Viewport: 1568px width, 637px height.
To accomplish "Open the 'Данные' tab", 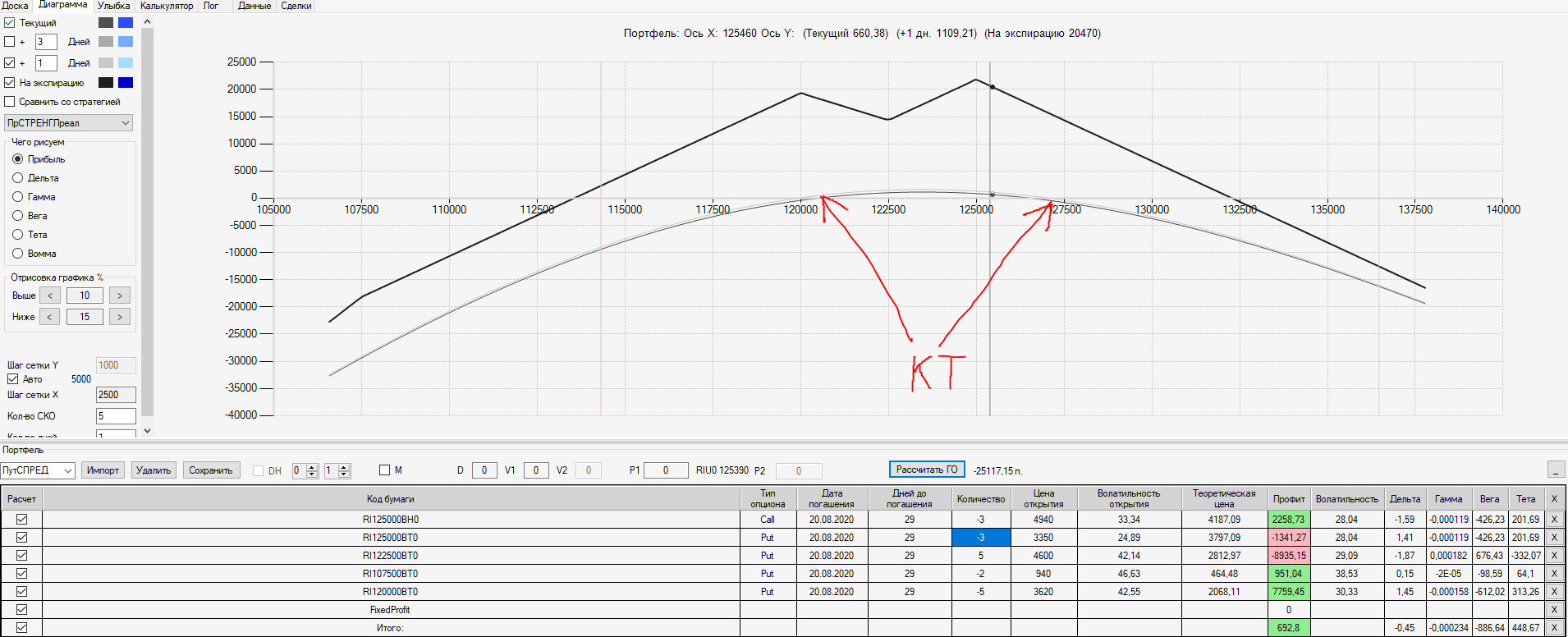I will [x=254, y=6].
